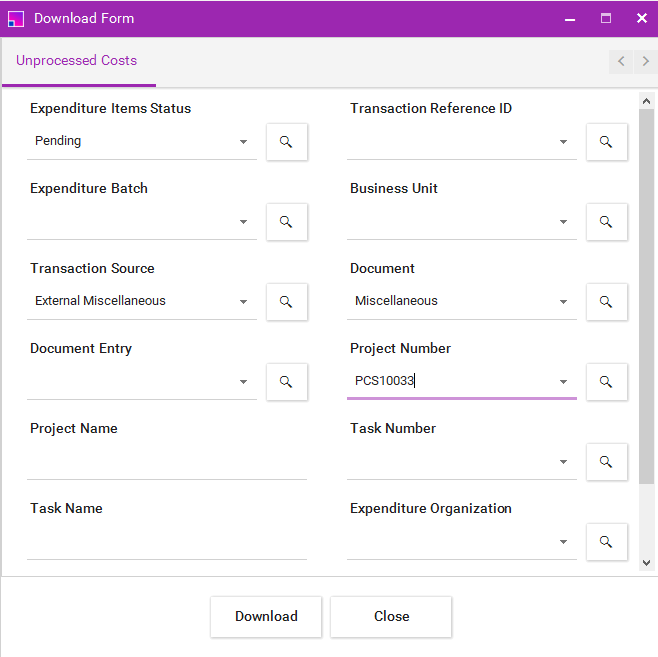The width and height of the screenshot is (658, 657).
Task: Close the Download Form window
Action: pyautogui.click(x=642, y=18)
